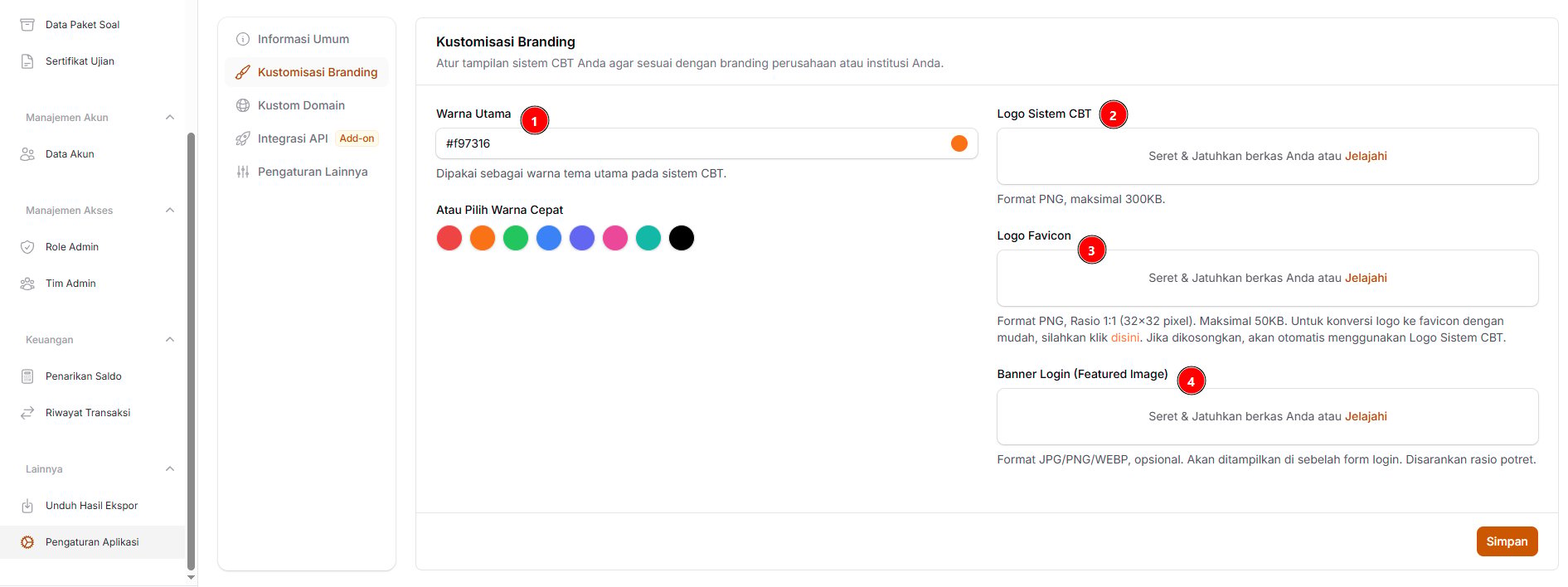This screenshot has height=587, width=1568.
Task: Click Jelajahi for Logo Sistem CBT
Action: (1366, 156)
